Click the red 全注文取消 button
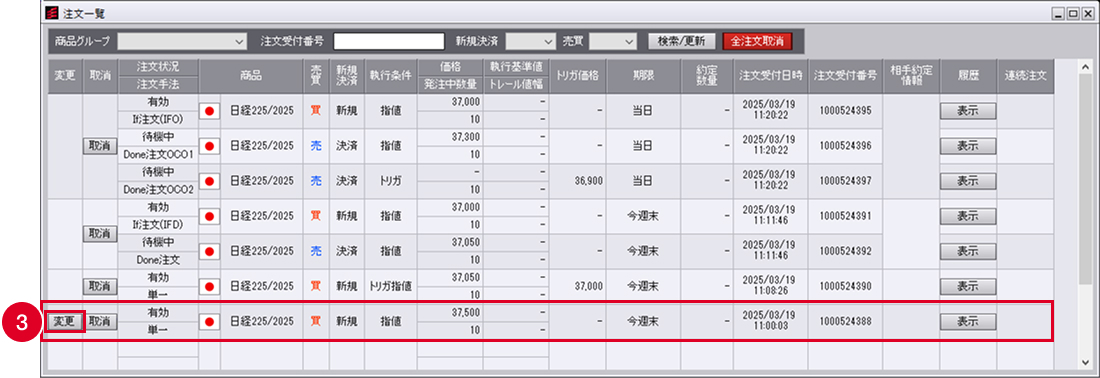 pos(757,41)
